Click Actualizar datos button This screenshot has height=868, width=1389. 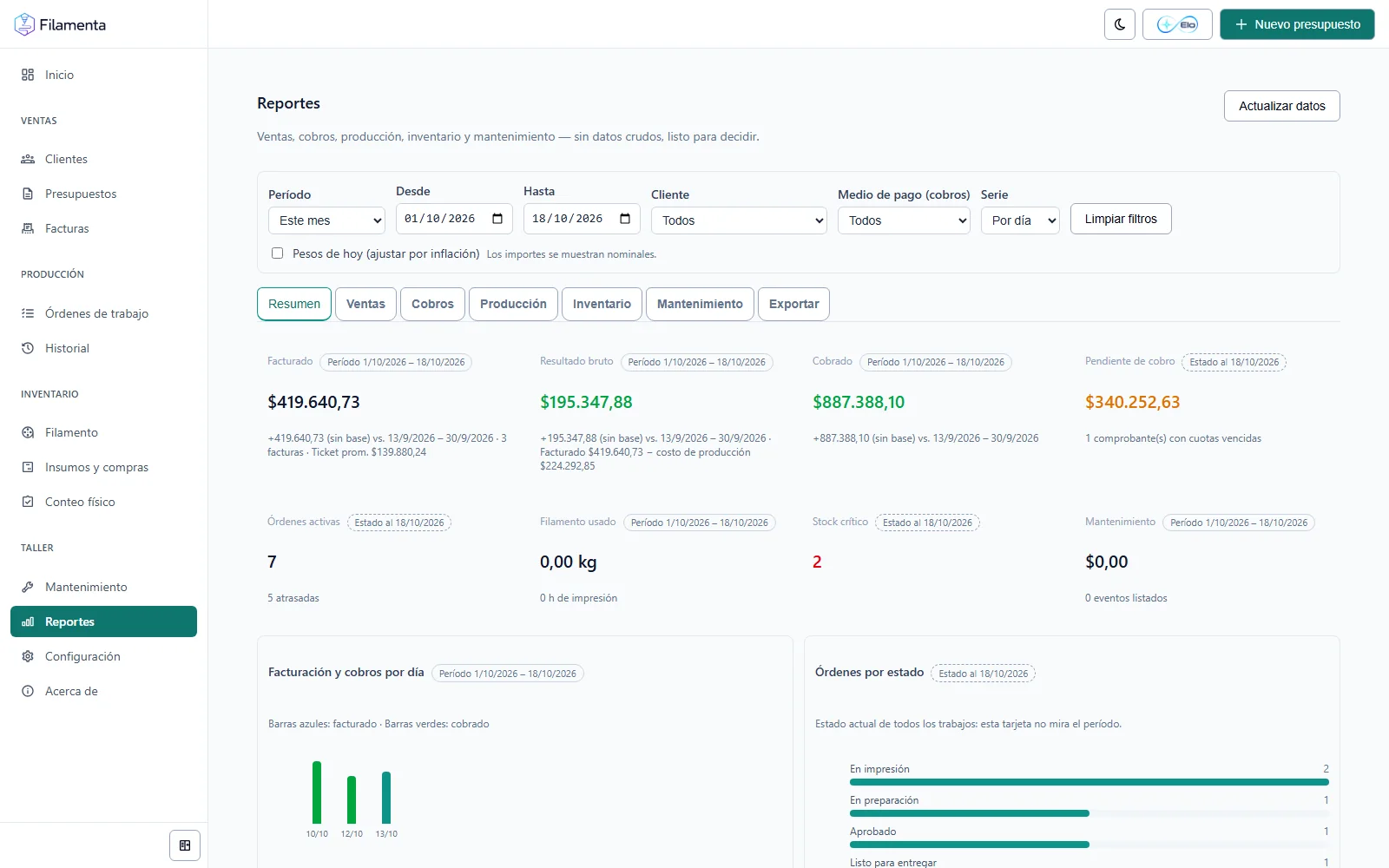click(x=1282, y=106)
